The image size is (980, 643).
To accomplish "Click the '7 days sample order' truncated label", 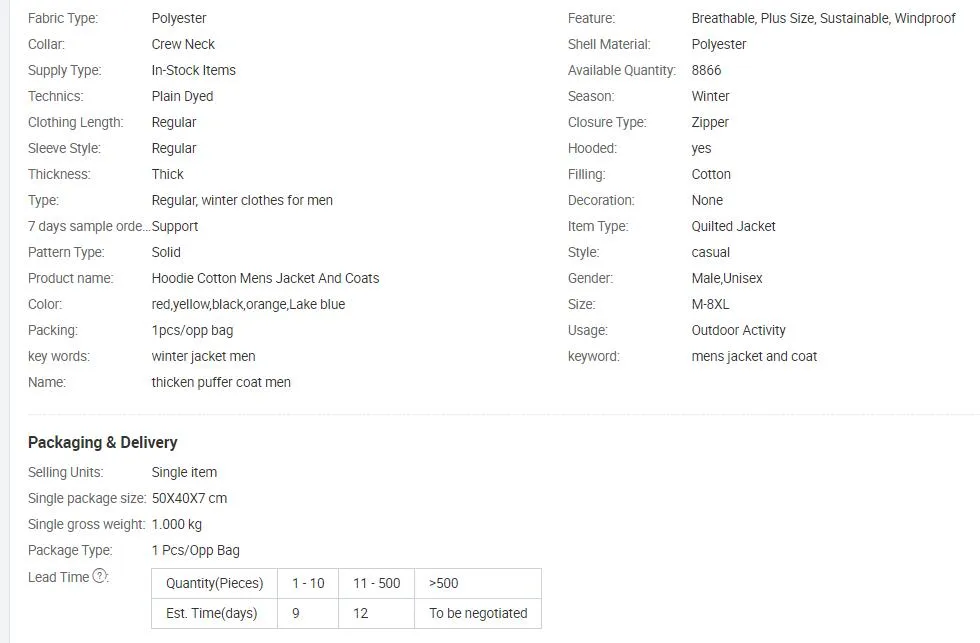I will click(x=88, y=226).
